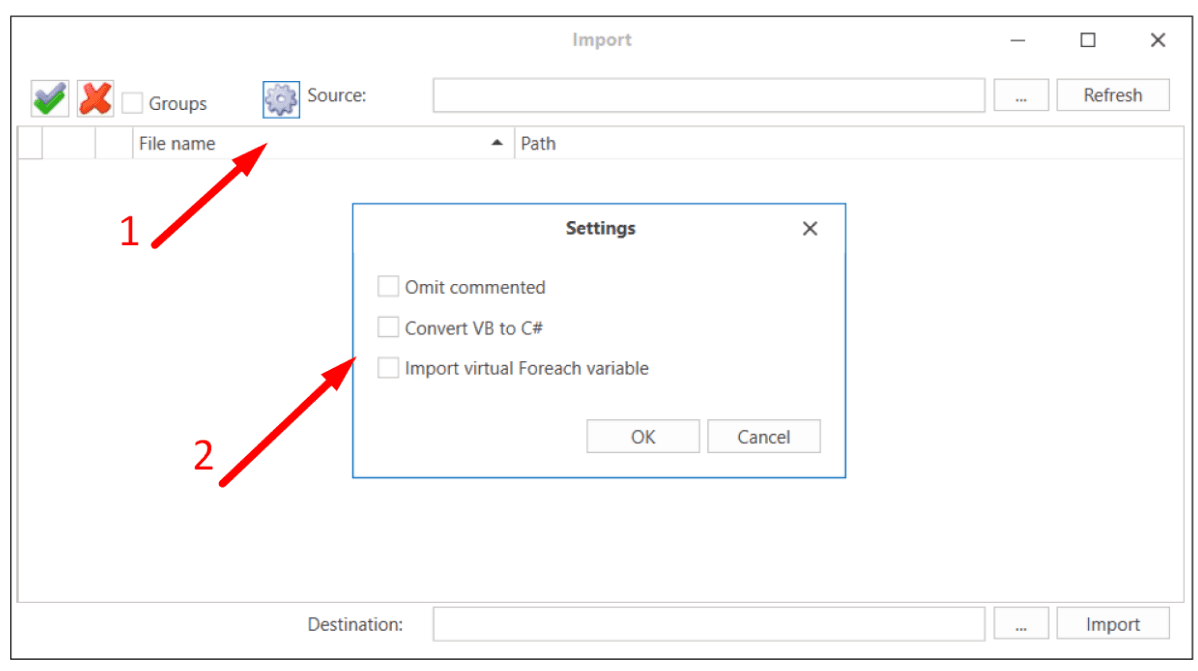Image resolution: width=1198 pixels, height=671 pixels.
Task: Click the File name sort arrow
Action: (497, 144)
